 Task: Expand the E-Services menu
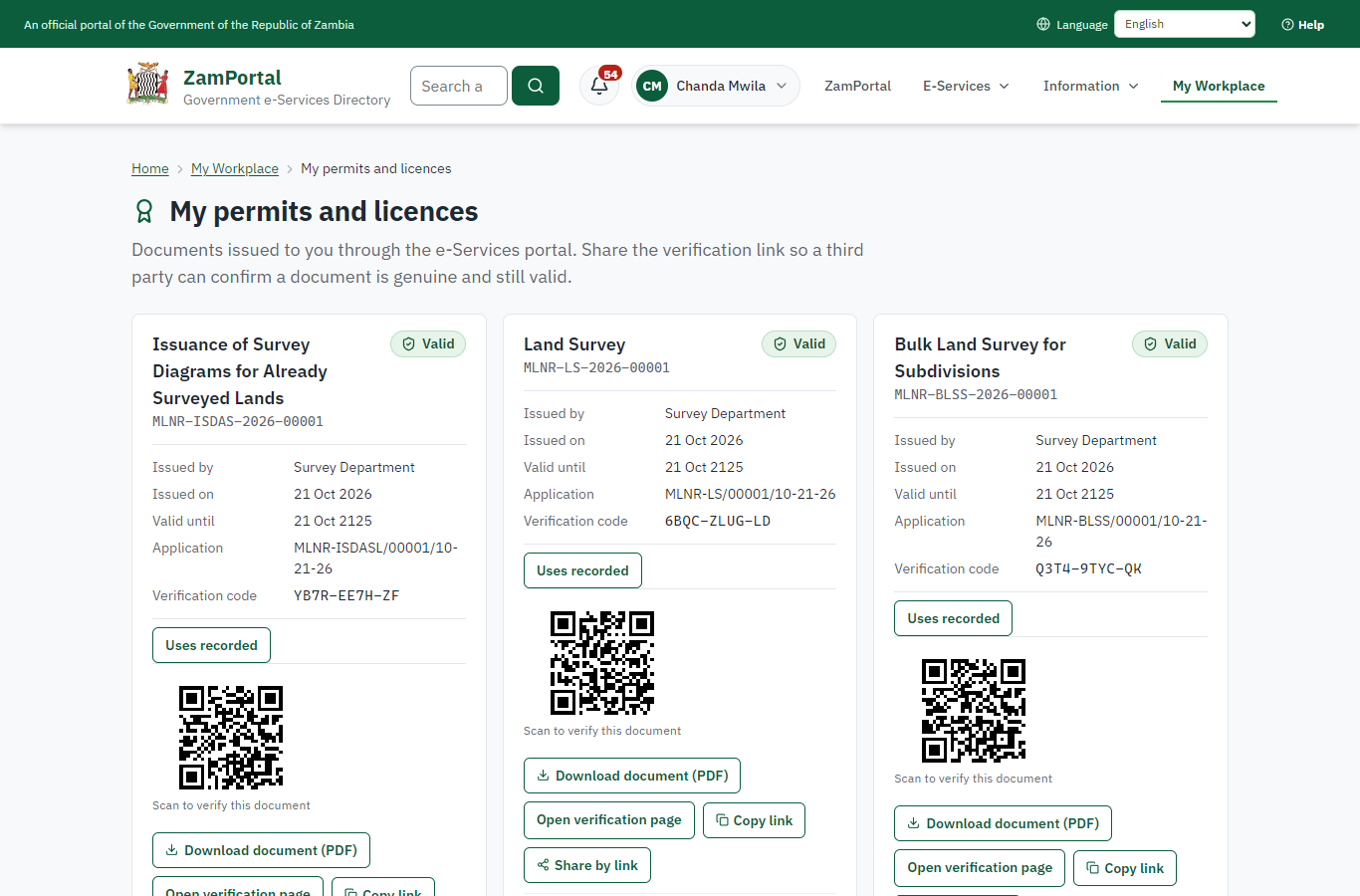pos(966,86)
